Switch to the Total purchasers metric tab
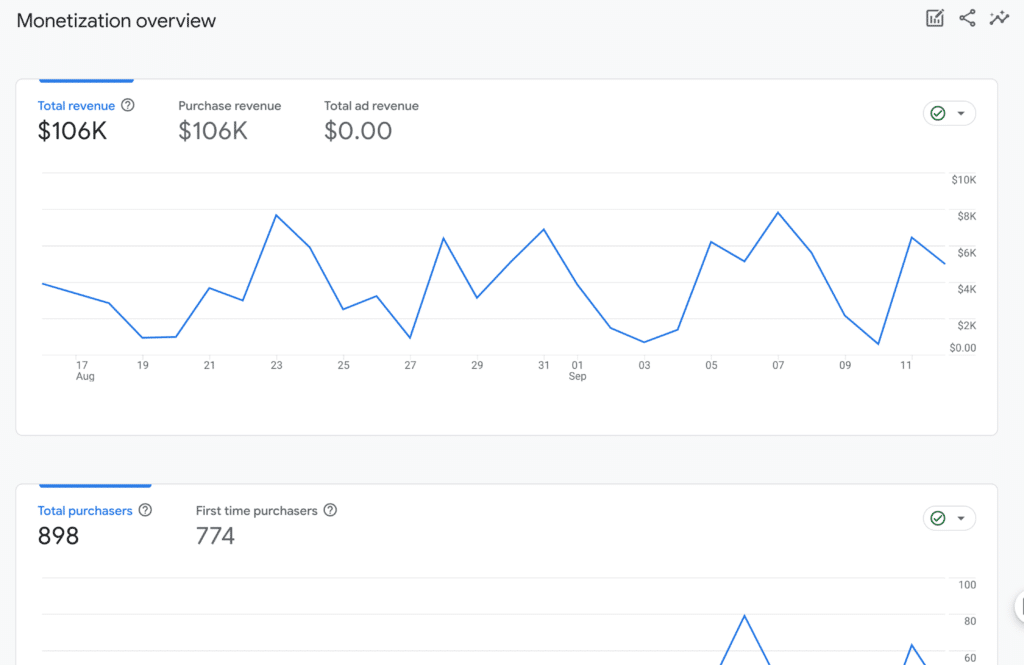This screenshot has width=1024, height=665. pos(85,510)
